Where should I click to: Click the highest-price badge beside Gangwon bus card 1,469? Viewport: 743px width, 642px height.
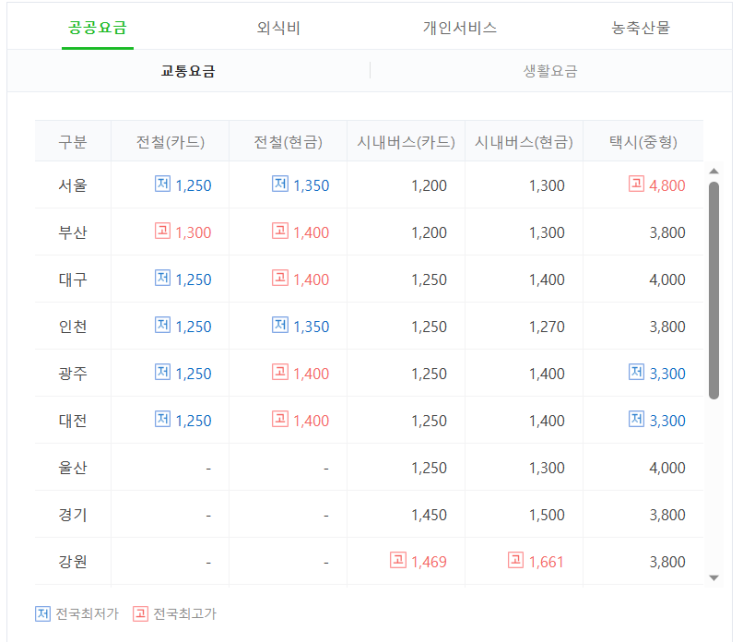click(x=398, y=560)
